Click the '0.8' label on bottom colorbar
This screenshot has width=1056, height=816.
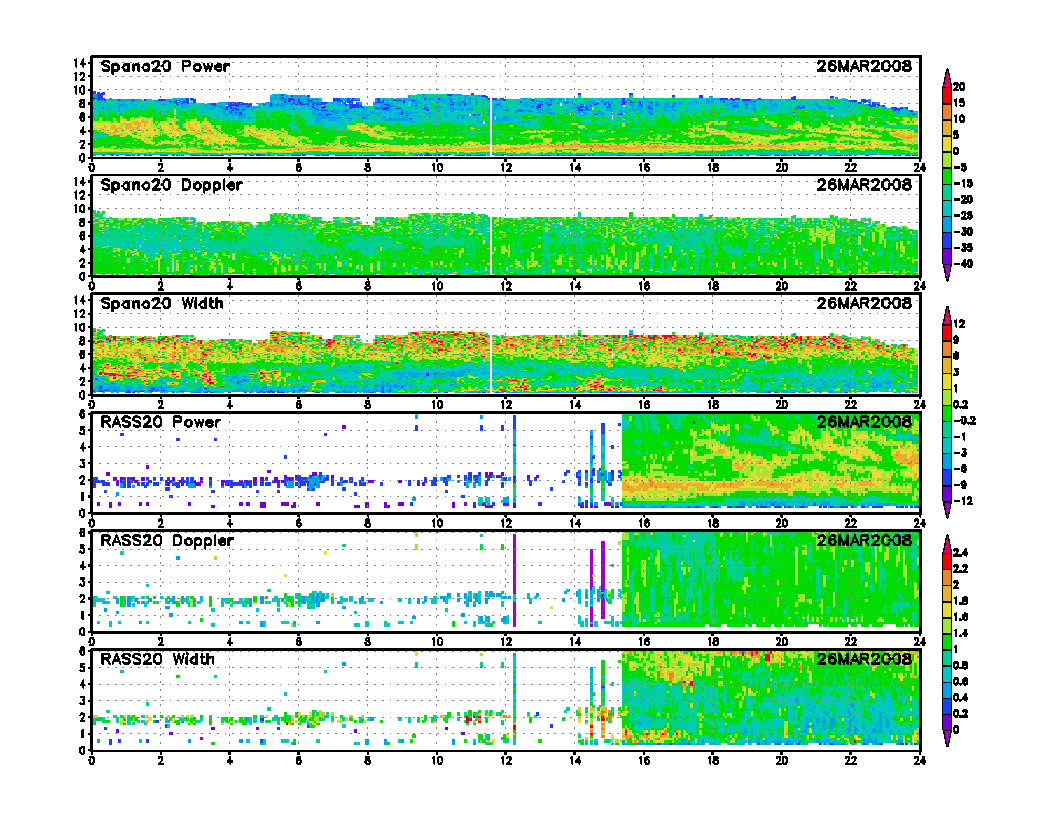(960, 665)
